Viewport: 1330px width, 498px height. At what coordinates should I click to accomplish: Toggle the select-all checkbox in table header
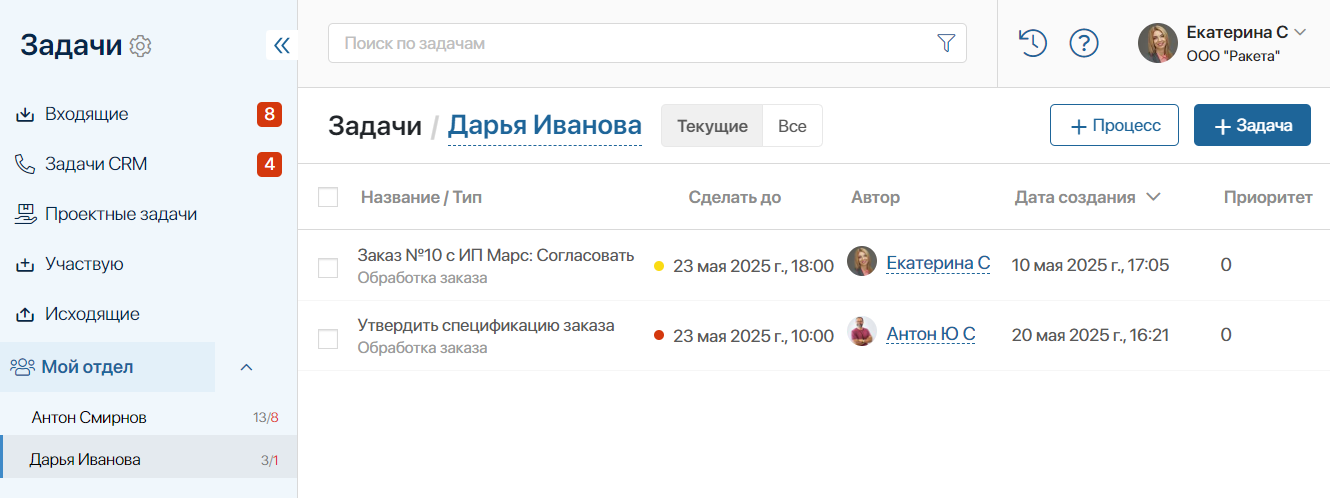tap(328, 197)
